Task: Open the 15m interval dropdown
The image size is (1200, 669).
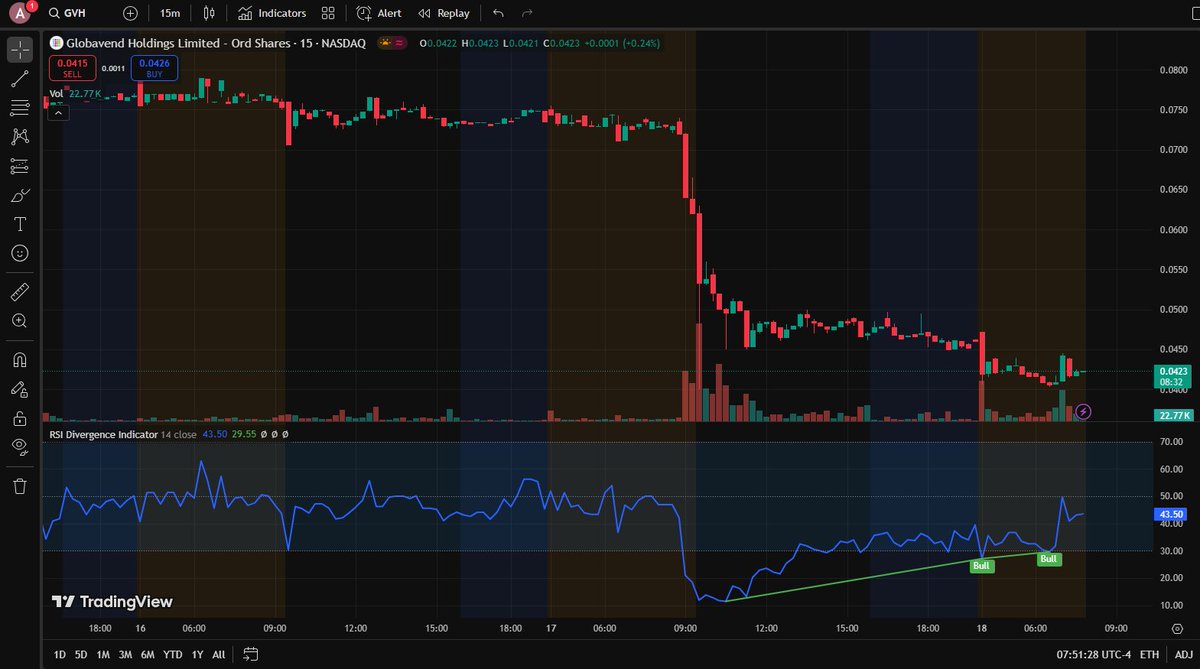Action: point(170,14)
